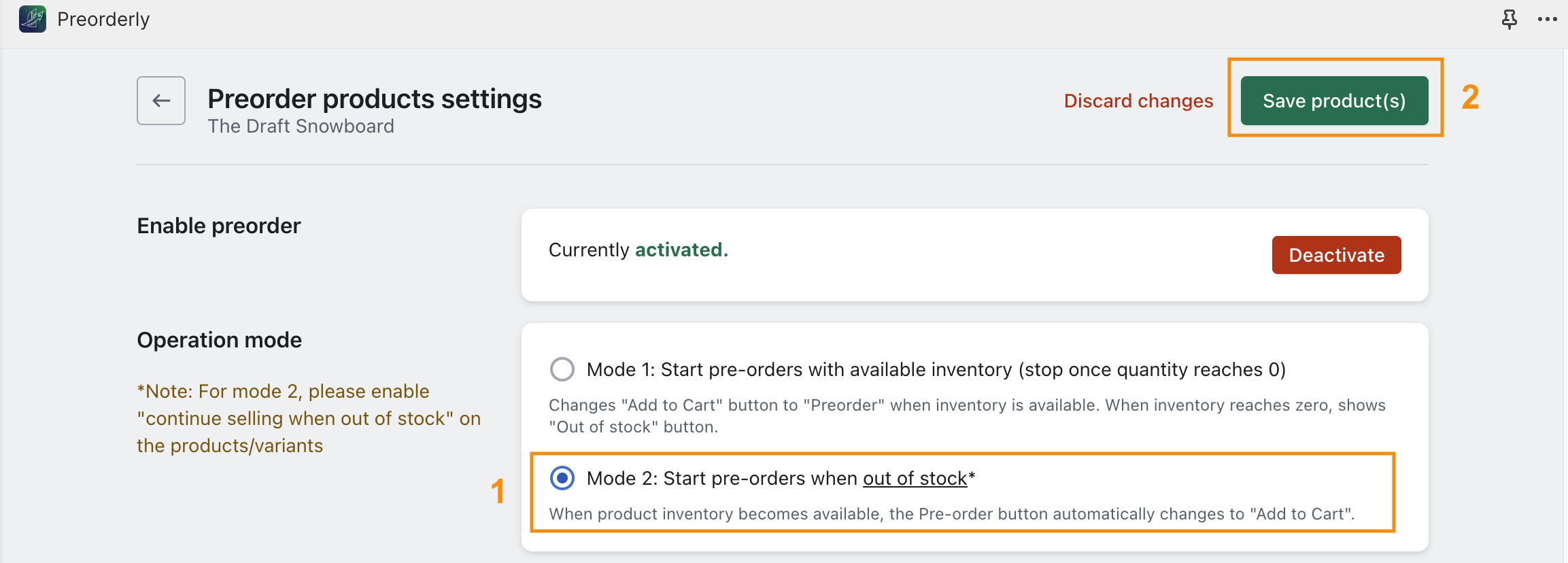
Task: Click the orange step number 2 marker
Action: pyautogui.click(x=1470, y=97)
